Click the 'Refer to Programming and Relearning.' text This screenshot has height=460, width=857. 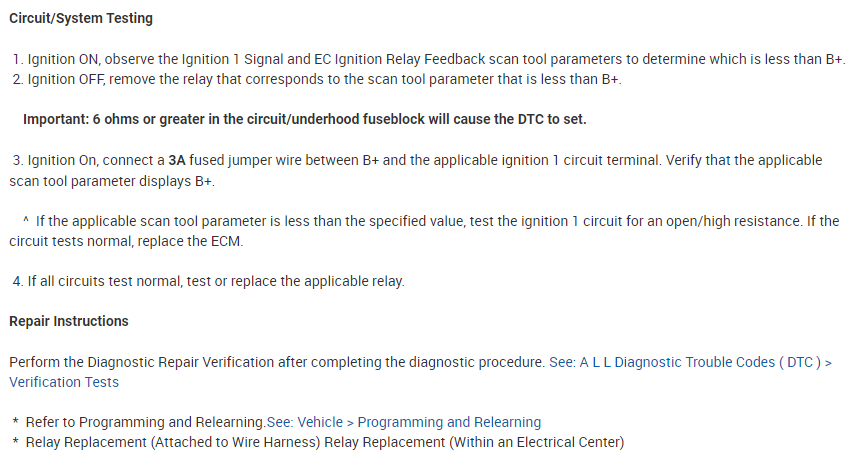[145, 422]
